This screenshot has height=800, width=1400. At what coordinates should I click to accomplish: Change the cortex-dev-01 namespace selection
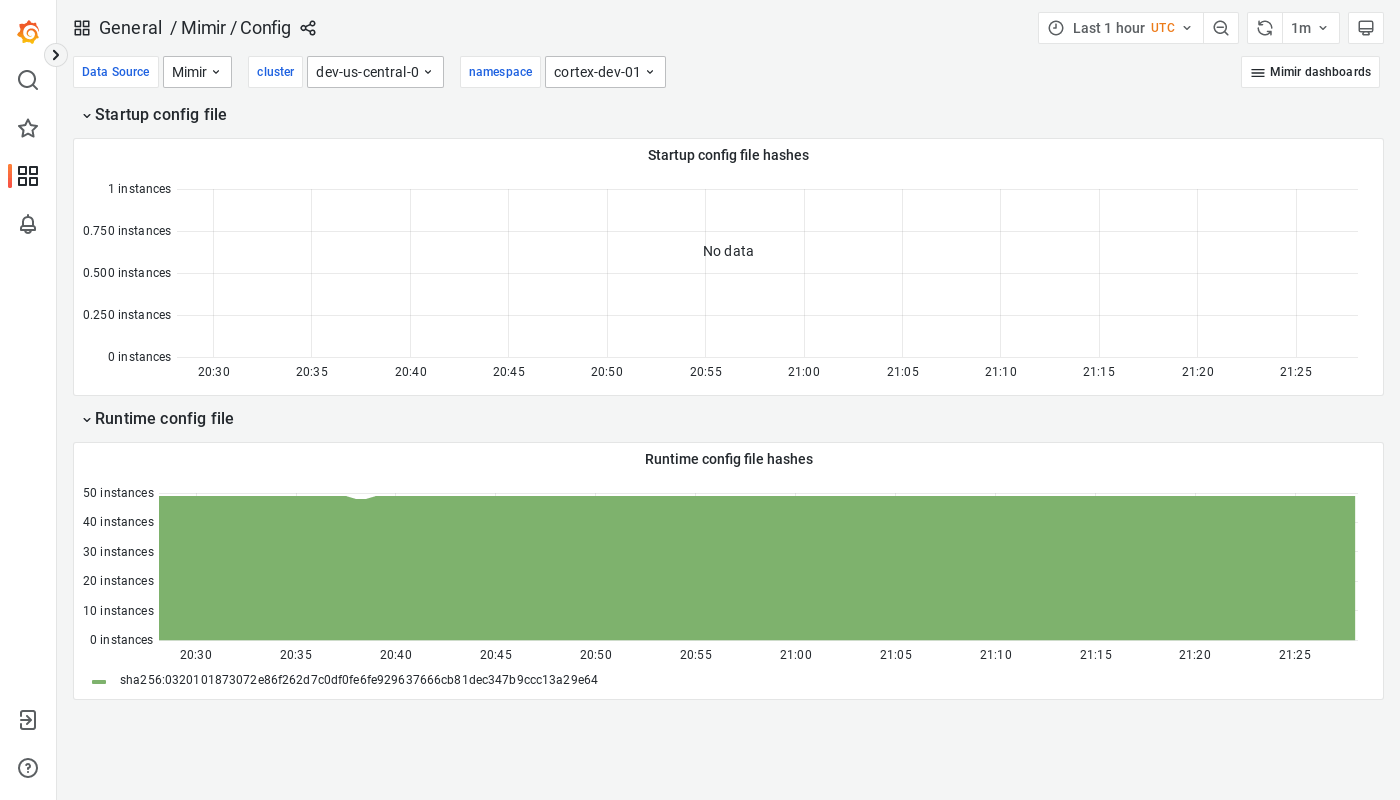click(605, 72)
